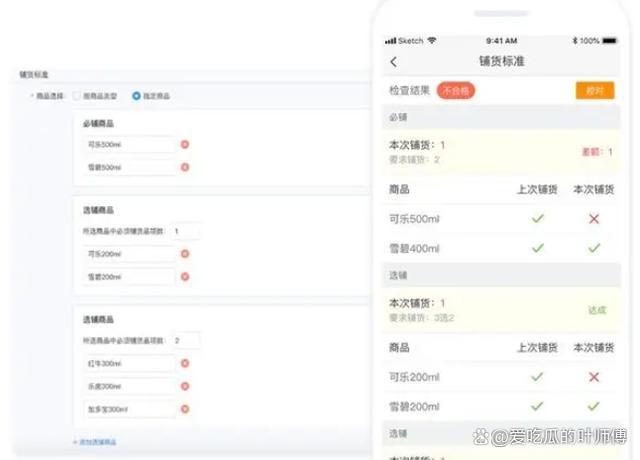Tap the 9:41 AM time in the status bar
640x460 pixels.
point(502,41)
